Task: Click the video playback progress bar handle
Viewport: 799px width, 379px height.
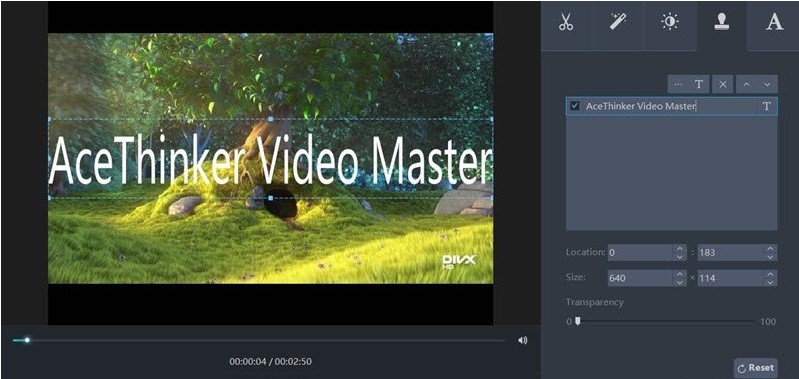Action: [27, 340]
